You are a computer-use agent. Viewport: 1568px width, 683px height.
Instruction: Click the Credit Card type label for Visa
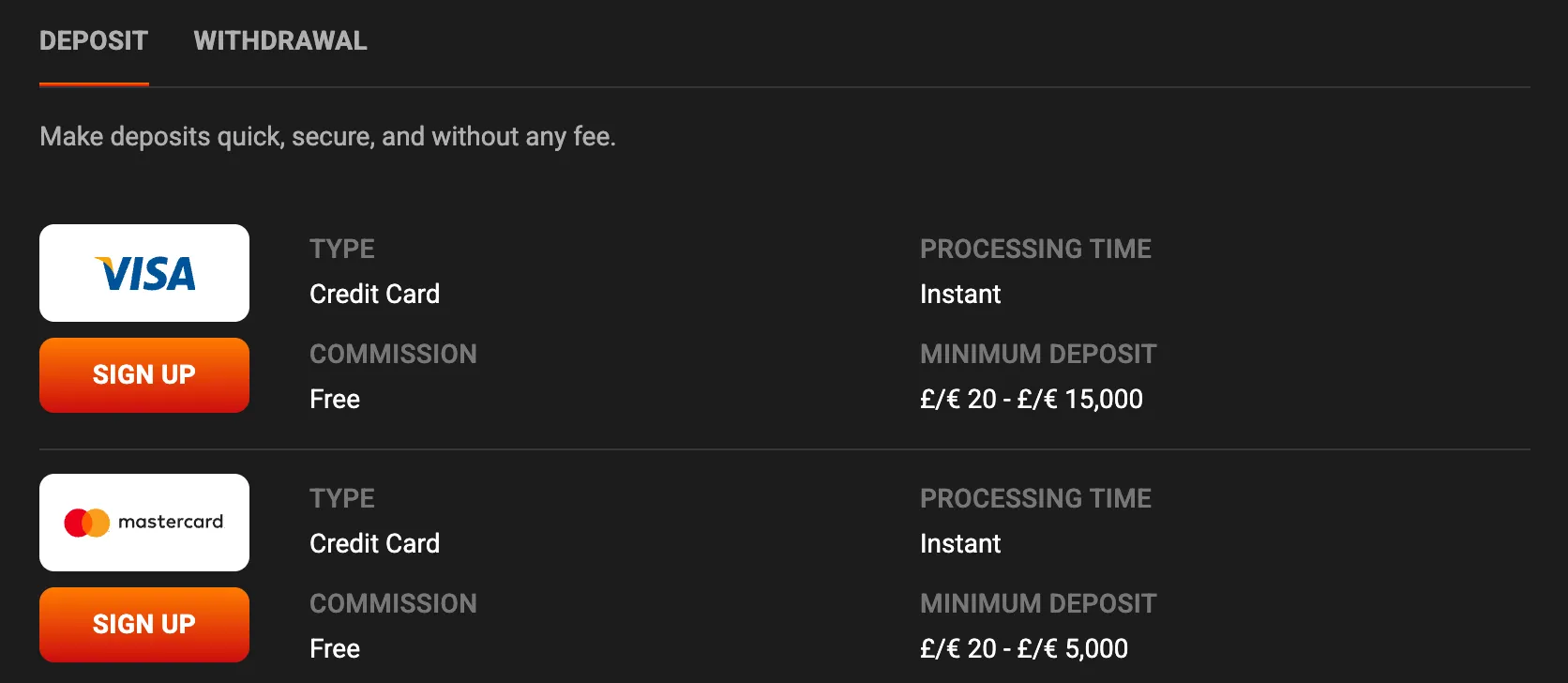click(374, 294)
